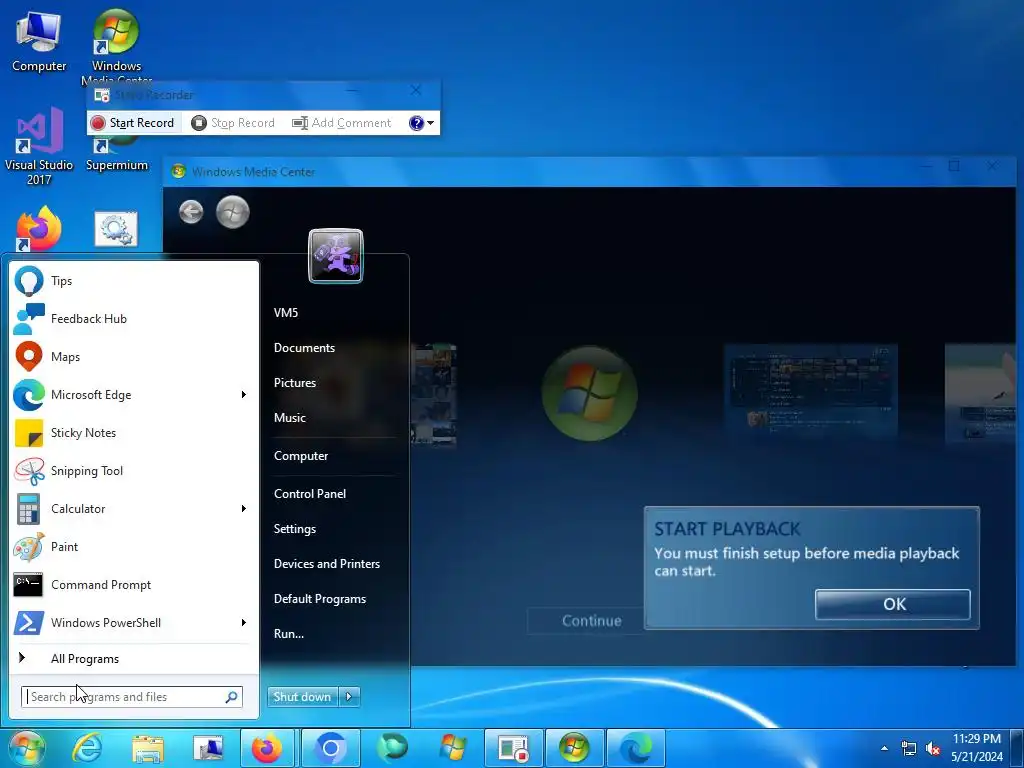Click Stop Record in Steps Recorder
This screenshot has width=1024, height=768.
coord(233,123)
